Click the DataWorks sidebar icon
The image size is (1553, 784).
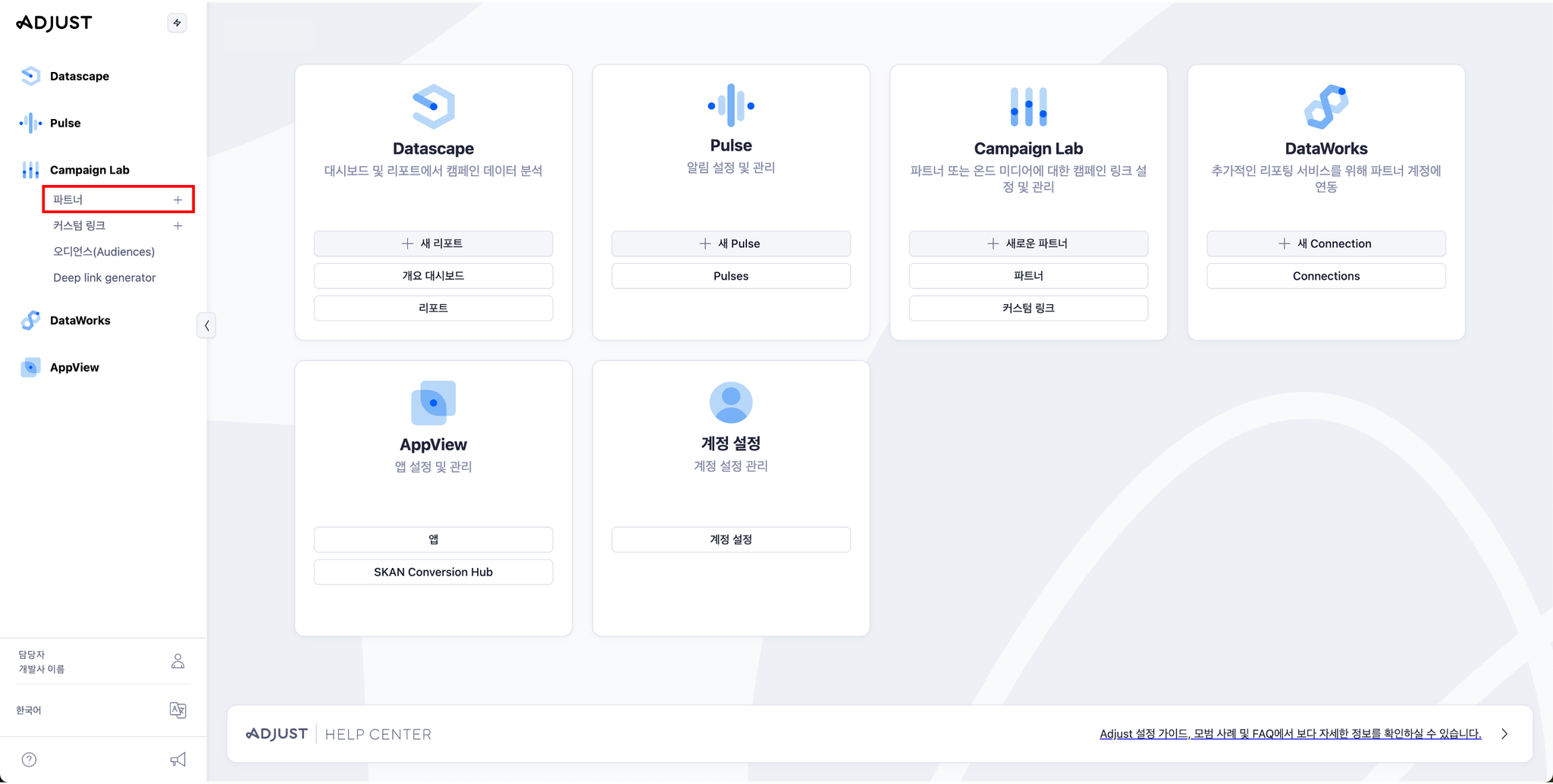point(30,320)
